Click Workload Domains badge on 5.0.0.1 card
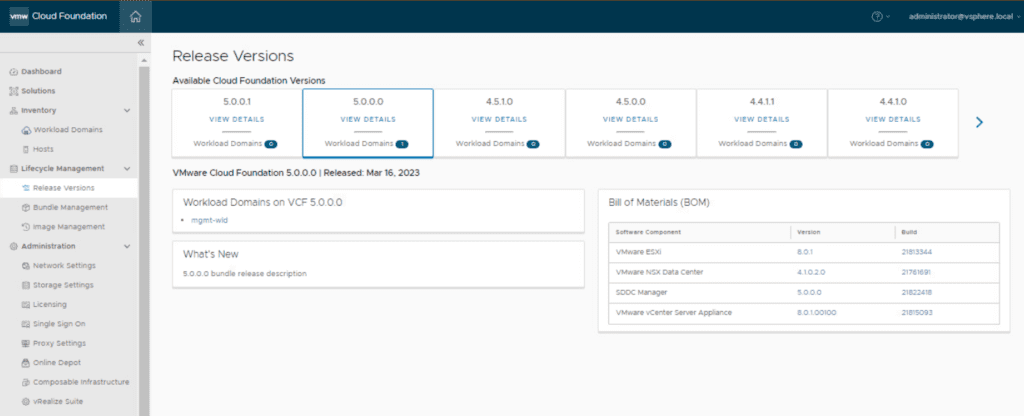This screenshot has height=416, width=1024. coord(270,144)
